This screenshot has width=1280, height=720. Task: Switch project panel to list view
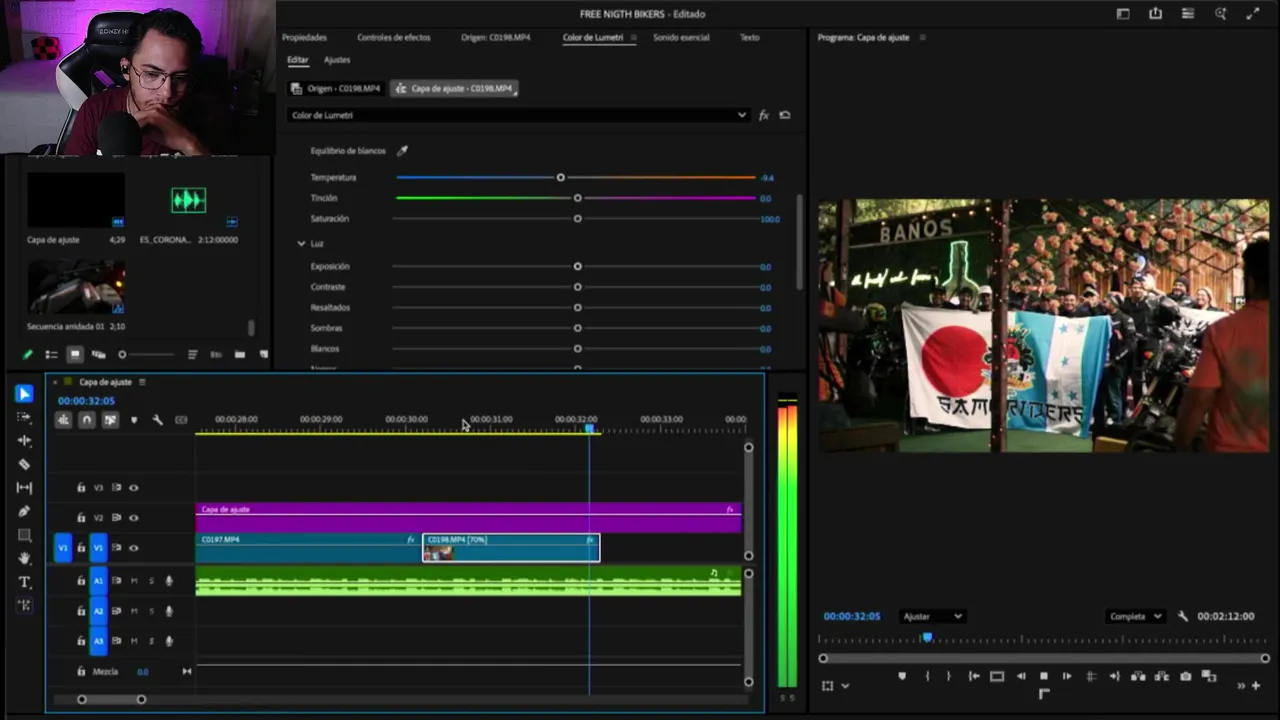(51, 354)
